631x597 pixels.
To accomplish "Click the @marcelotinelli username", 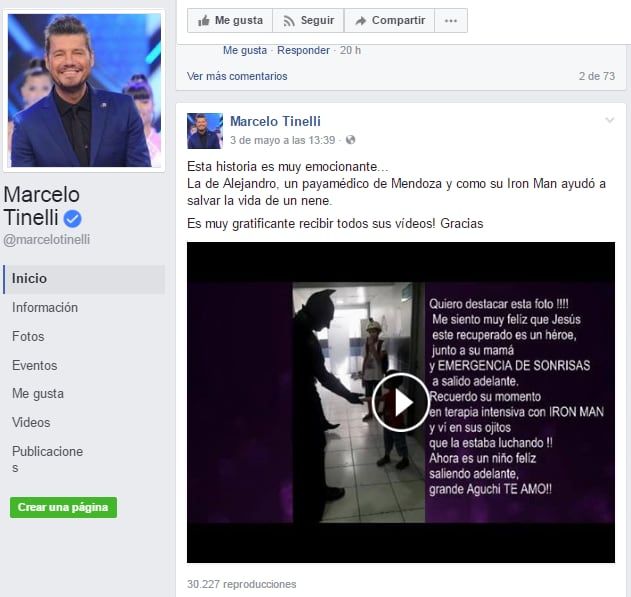I will click(47, 240).
